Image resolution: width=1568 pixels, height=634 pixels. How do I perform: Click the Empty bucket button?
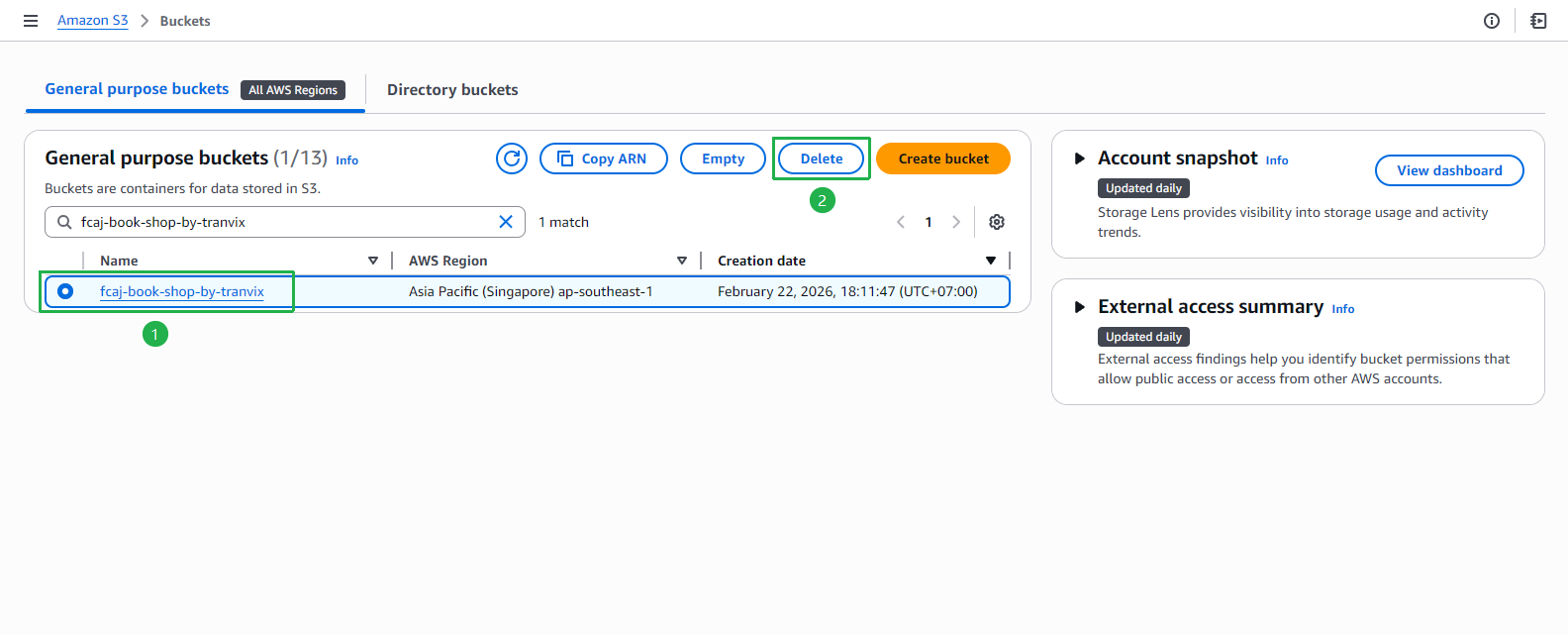tap(723, 158)
